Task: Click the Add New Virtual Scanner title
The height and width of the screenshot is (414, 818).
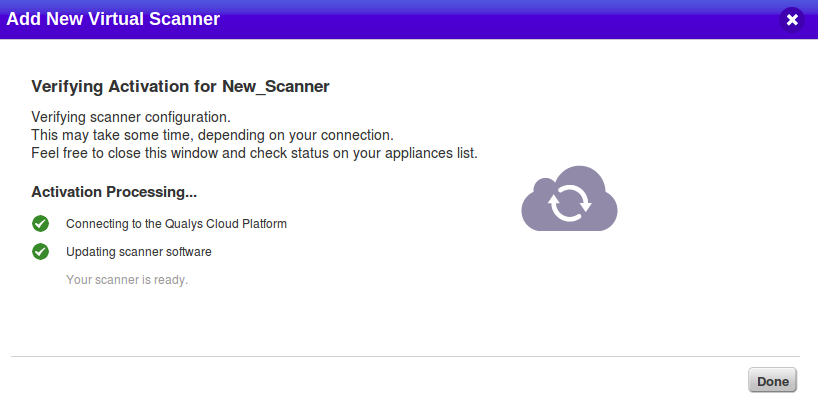Action: coord(113,19)
